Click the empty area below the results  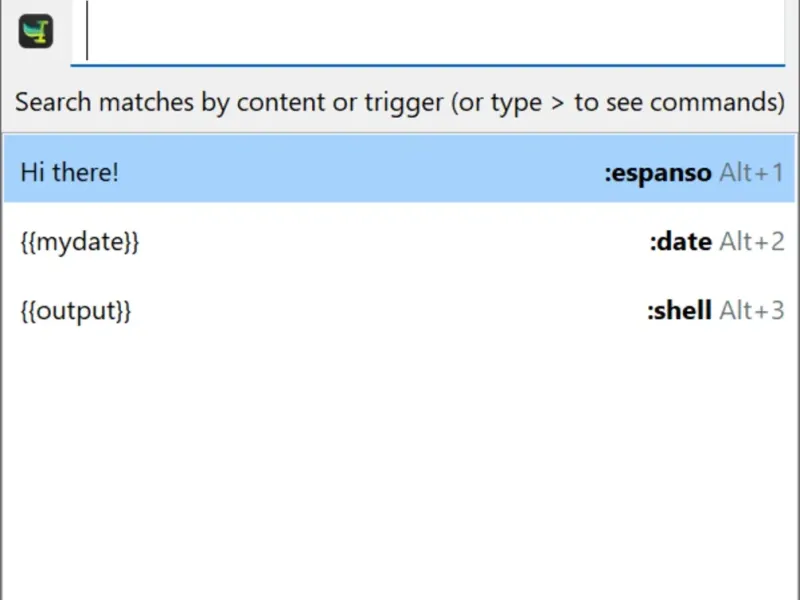click(400, 470)
